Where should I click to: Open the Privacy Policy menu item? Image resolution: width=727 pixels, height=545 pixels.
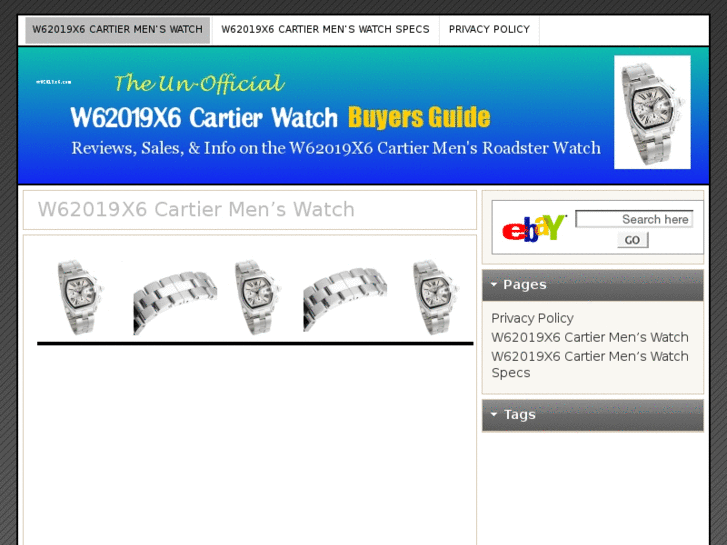489,30
